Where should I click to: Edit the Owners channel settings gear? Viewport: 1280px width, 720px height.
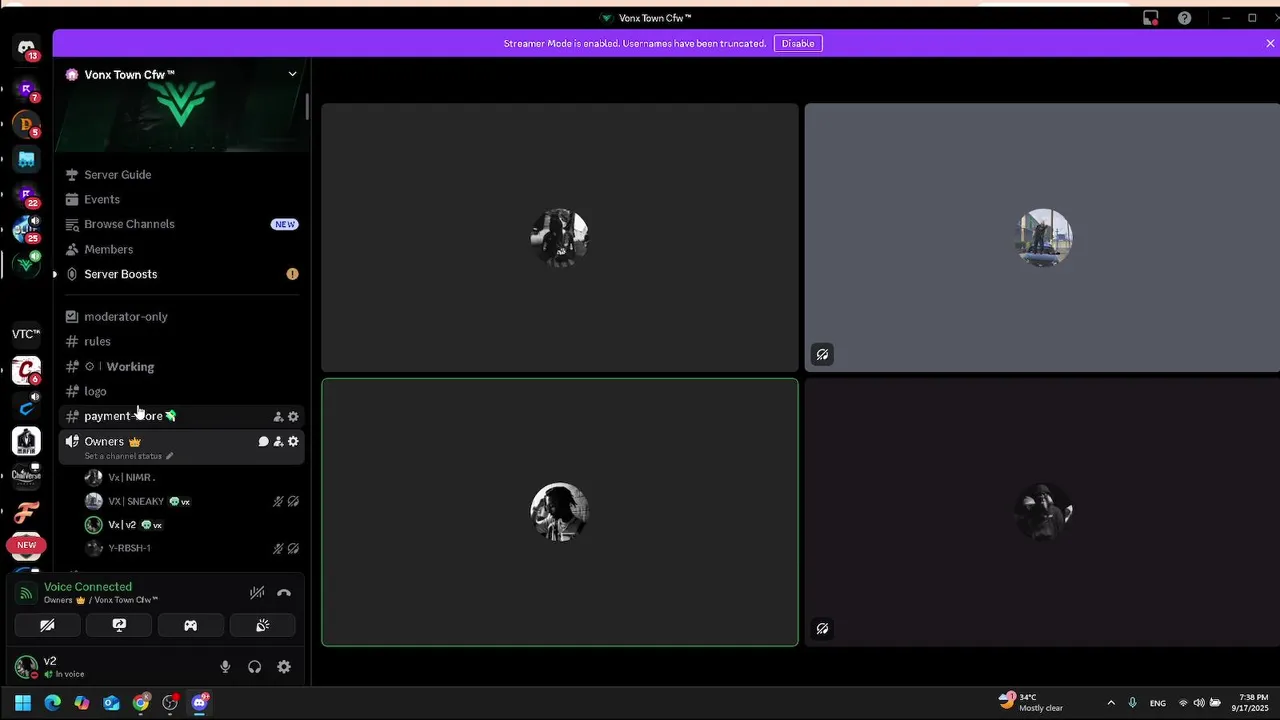pos(293,441)
